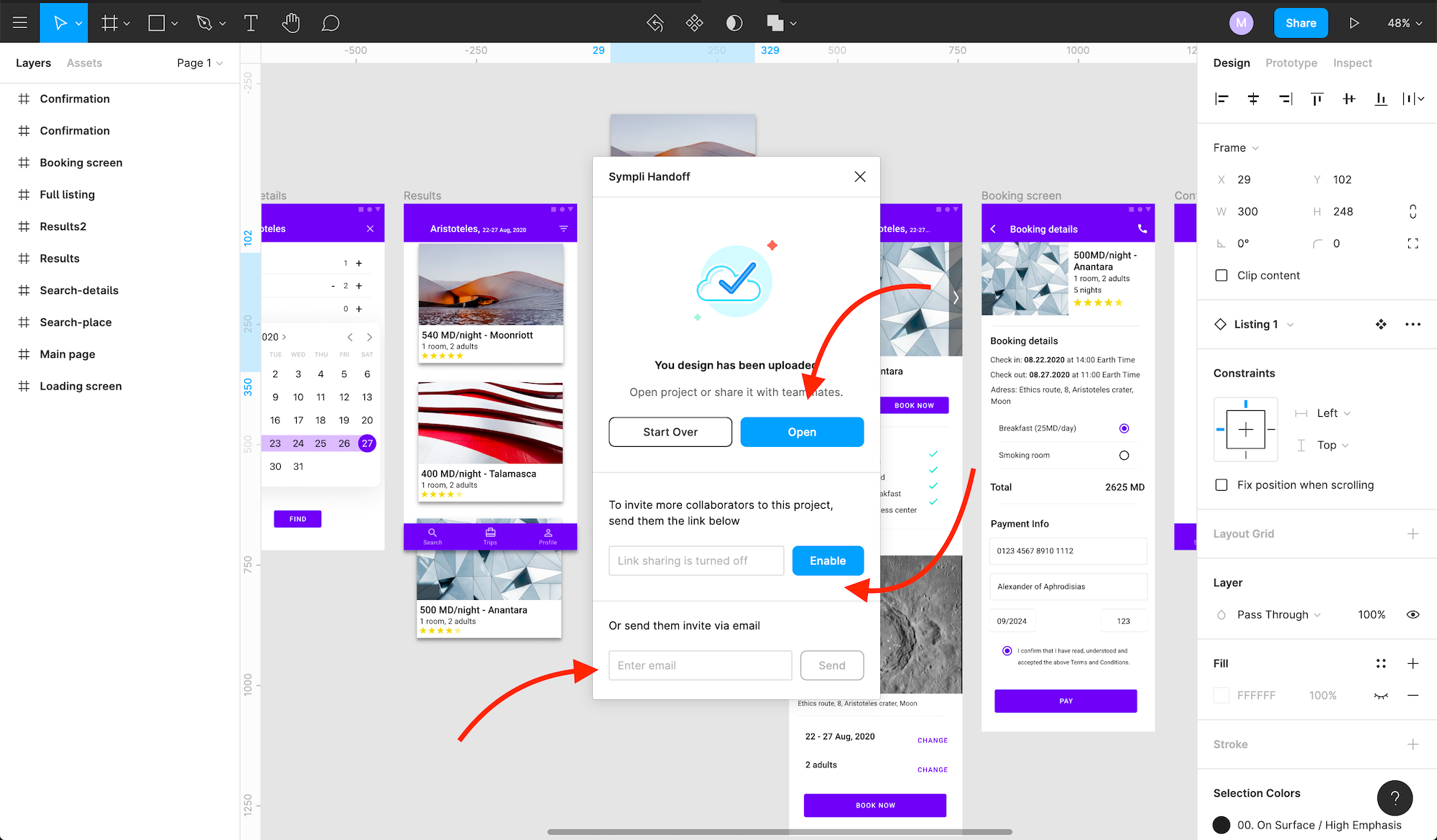Screen dimensions: 1437x840
Task: Present the prototype with play icon
Action: point(1354,23)
